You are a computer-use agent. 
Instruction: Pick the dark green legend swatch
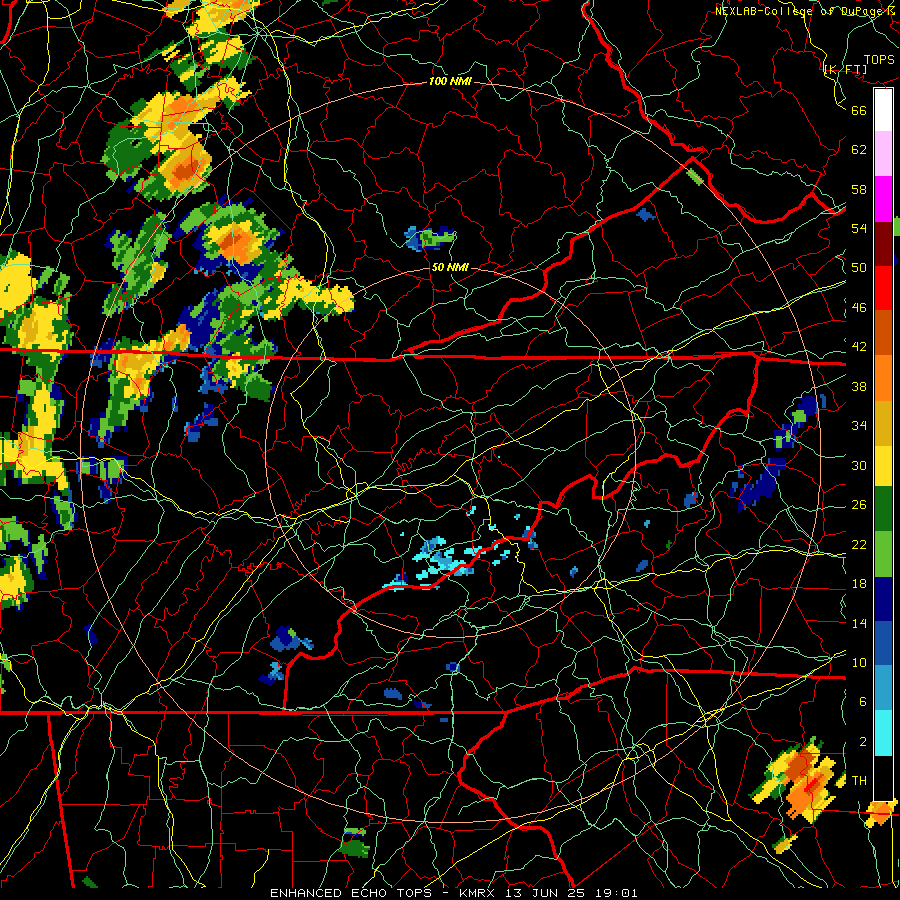click(x=883, y=509)
